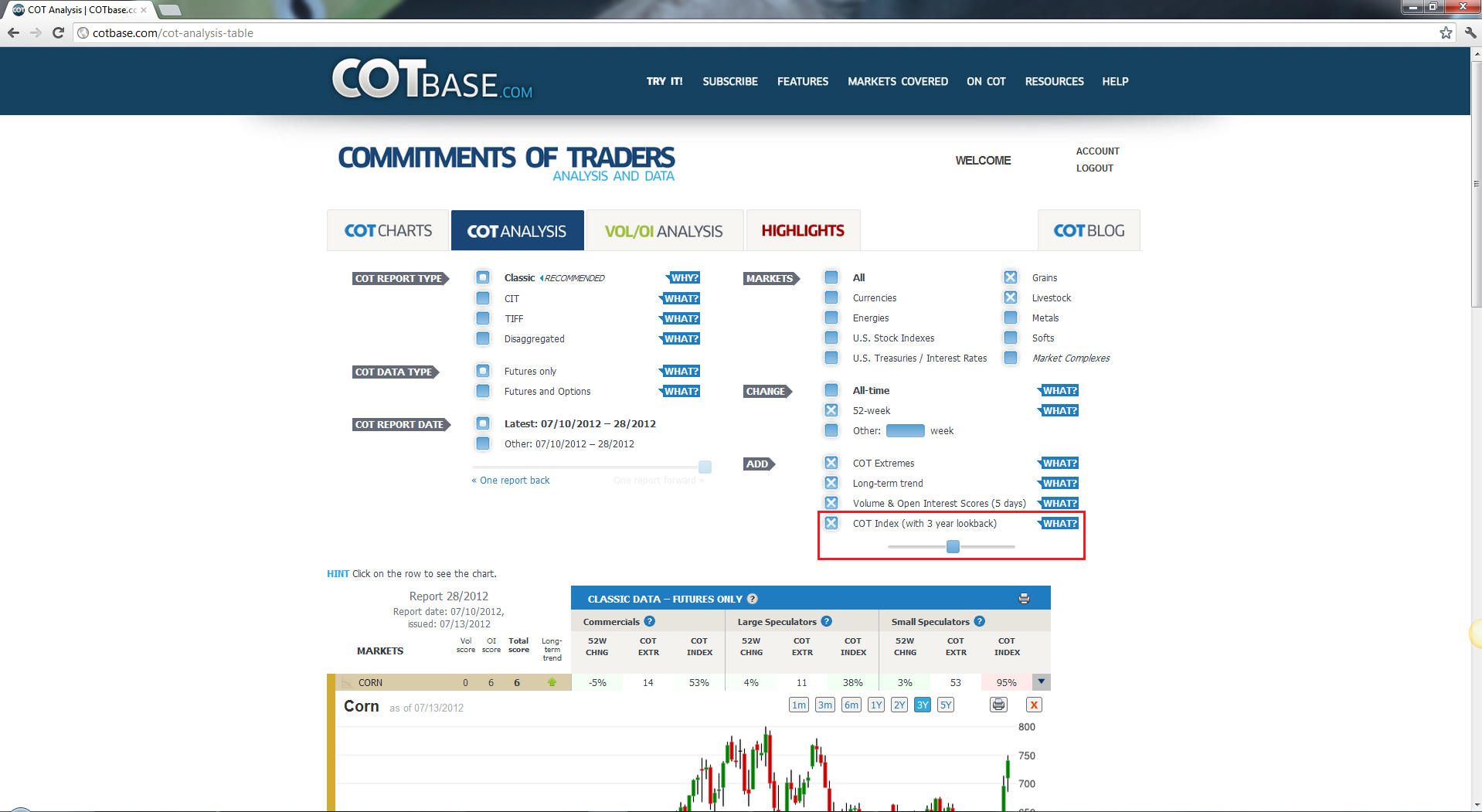Open the Highlights tab

[803, 230]
